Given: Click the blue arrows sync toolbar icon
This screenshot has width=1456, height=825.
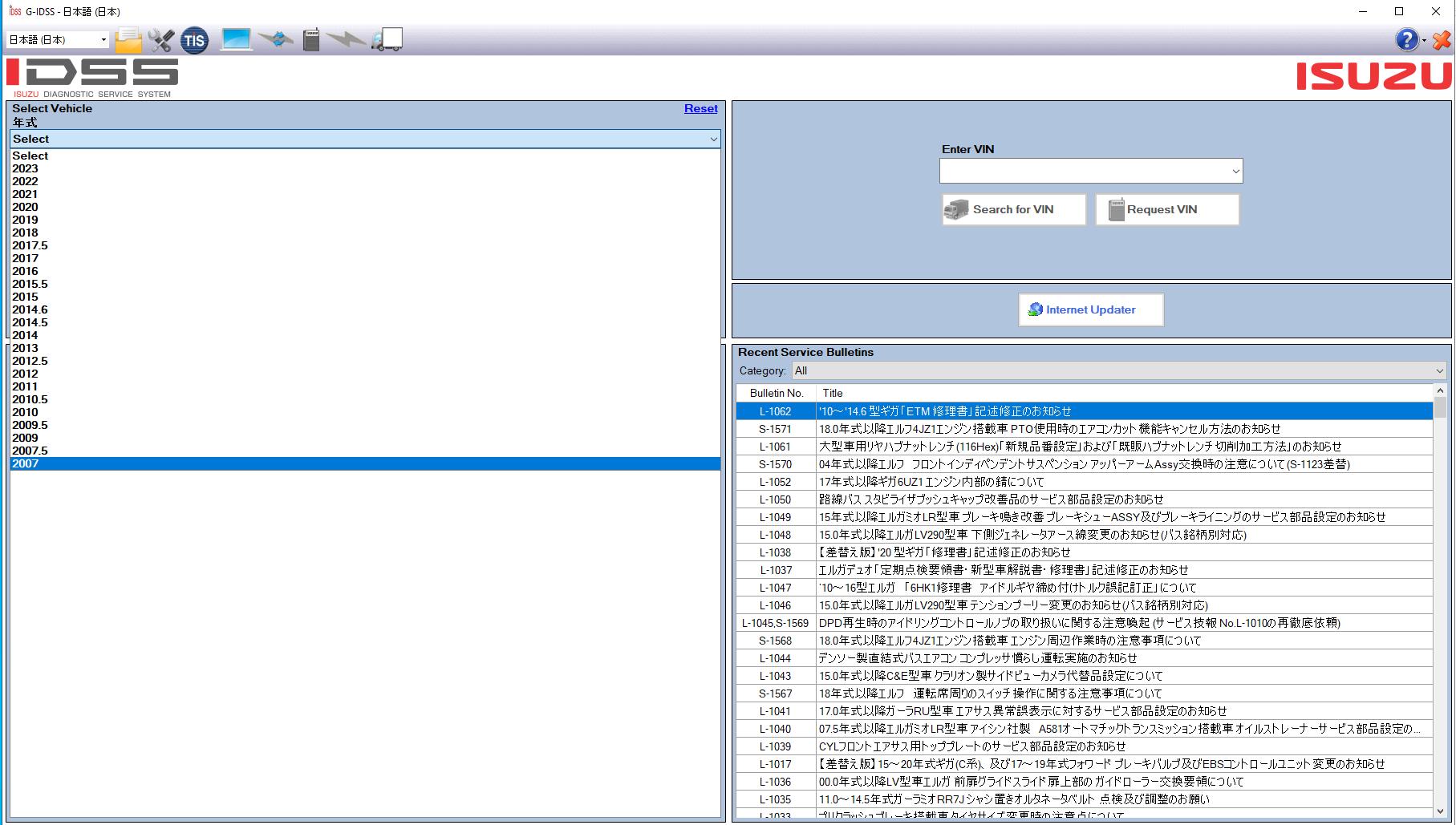Looking at the screenshot, I should 276,39.
